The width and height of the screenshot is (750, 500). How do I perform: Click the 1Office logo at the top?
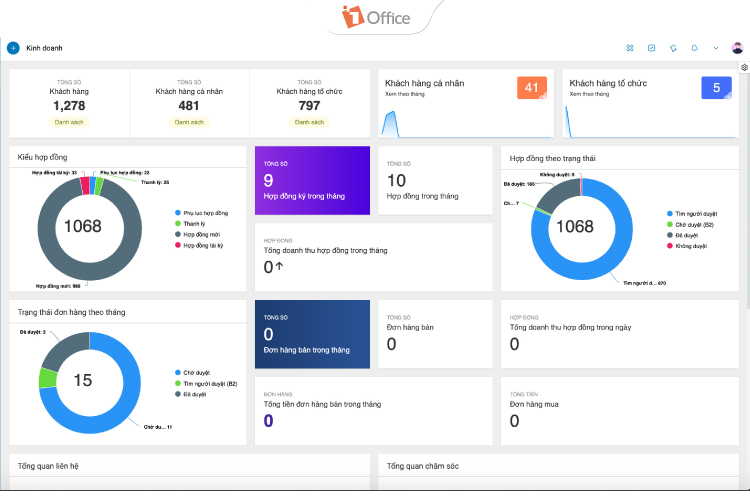(376, 17)
